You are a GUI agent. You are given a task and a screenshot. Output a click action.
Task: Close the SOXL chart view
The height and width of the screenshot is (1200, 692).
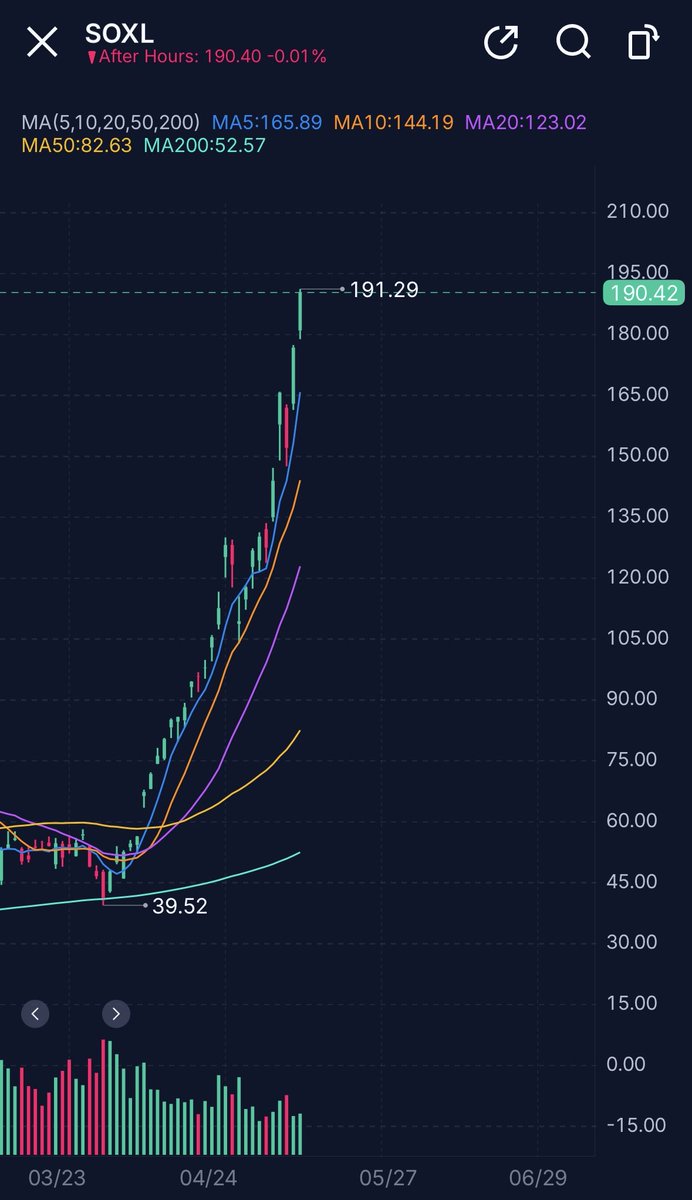point(42,43)
